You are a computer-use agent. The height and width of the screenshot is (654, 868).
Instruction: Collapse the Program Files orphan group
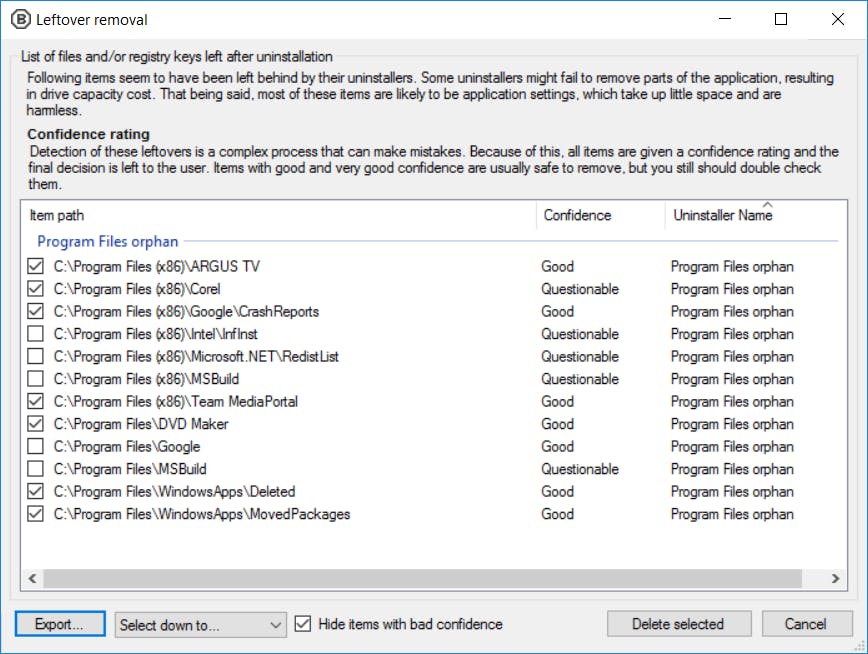point(108,241)
